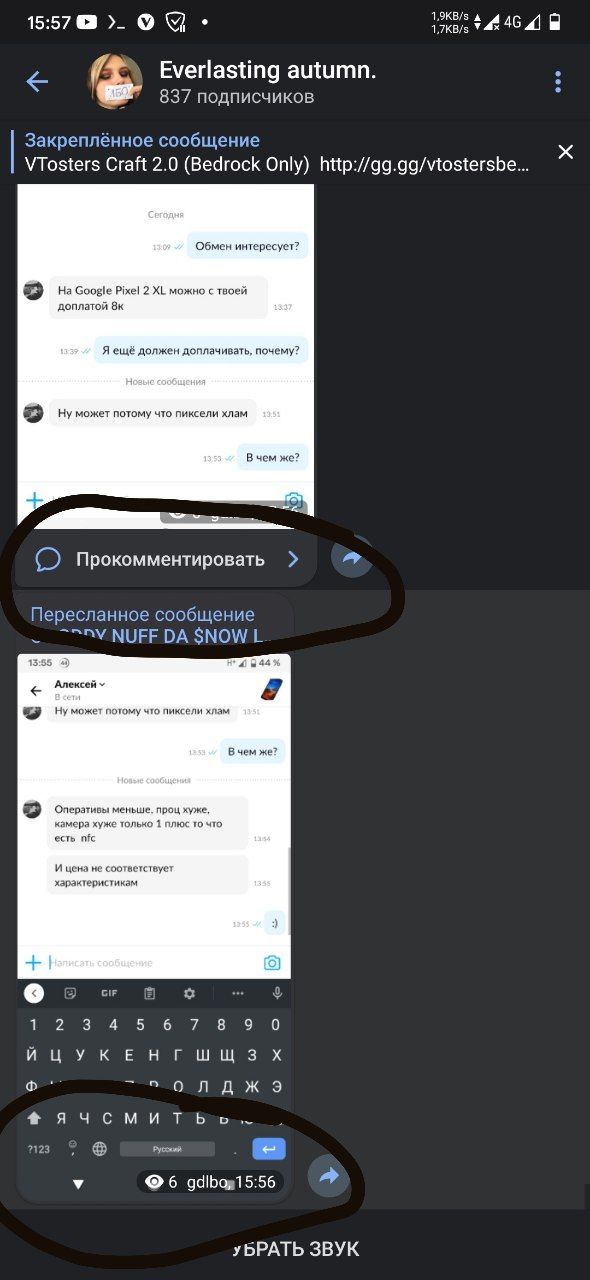The image size is (590, 1280).
Task: Open Everlasting autumn channel title info
Action: tap(268, 70)
